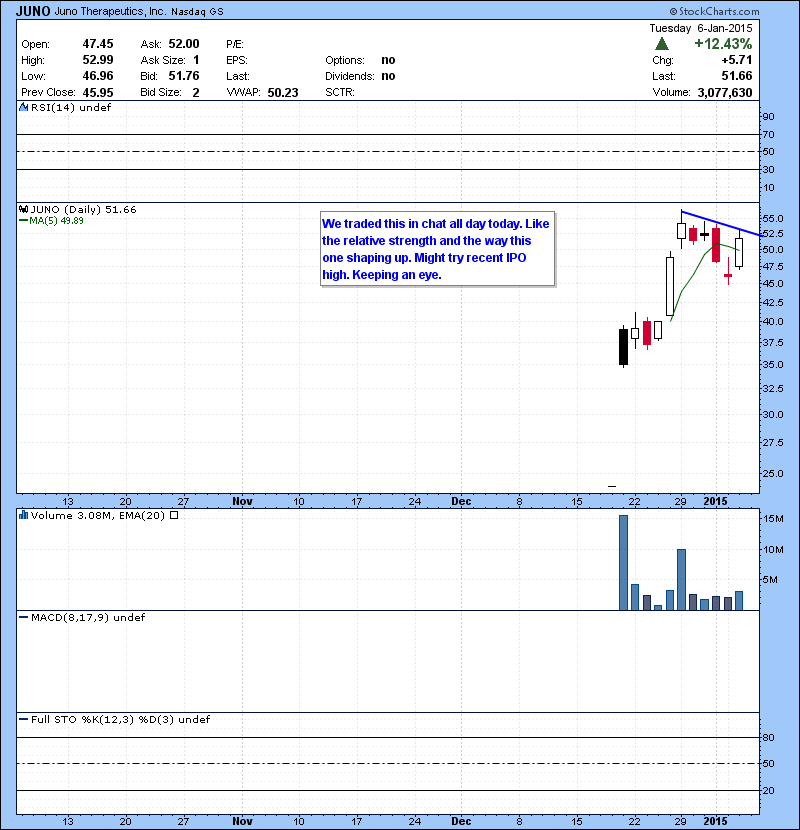Click the VWAP value 50.23
Screen dimensions: 800x830
(x=283, y=93)
